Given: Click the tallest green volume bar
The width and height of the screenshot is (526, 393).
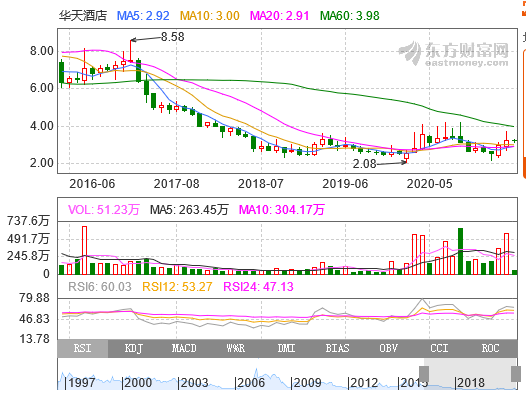Looking at the screenshot, I should pos(460,251).
